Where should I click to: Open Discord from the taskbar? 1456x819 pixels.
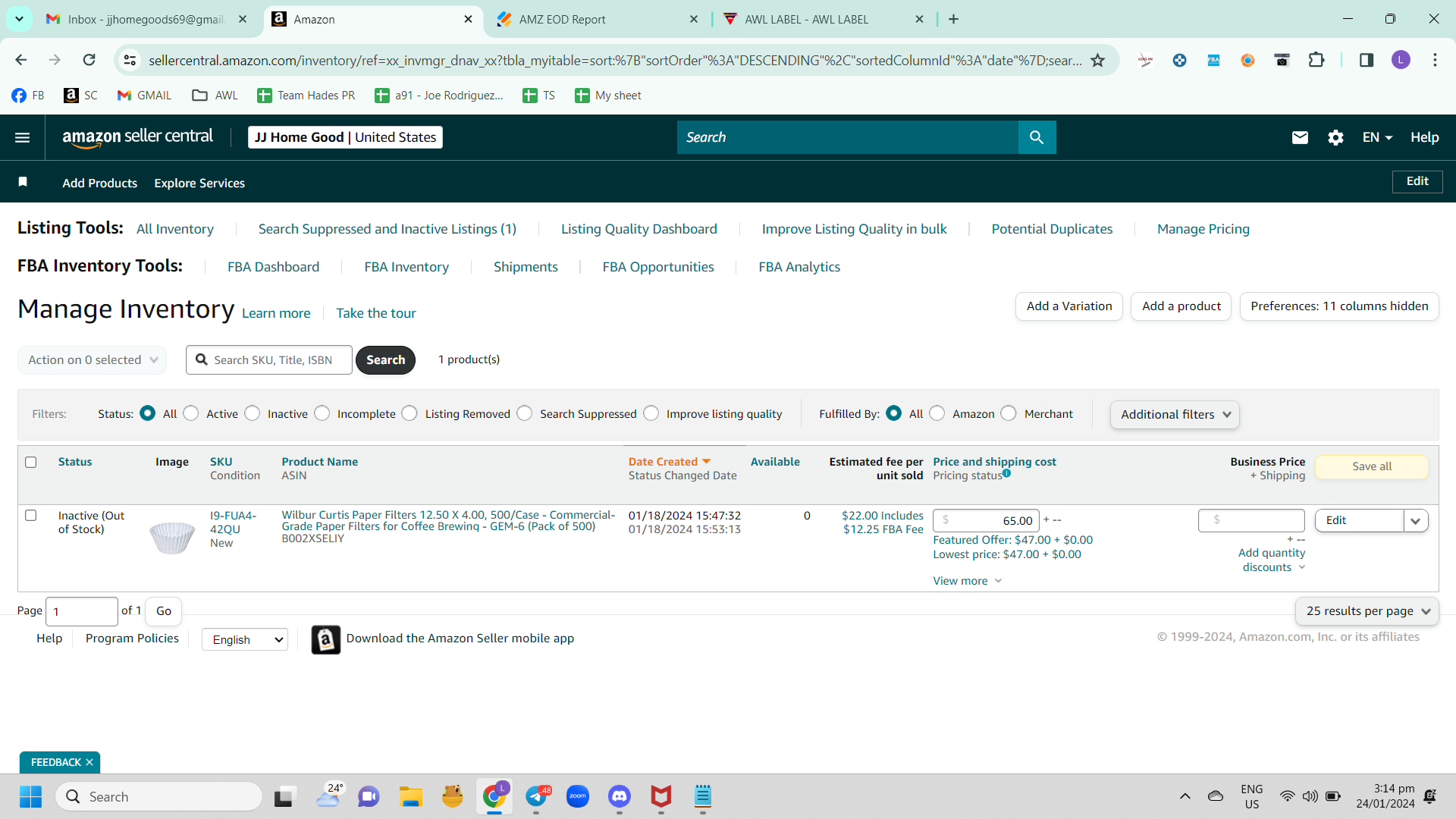[620, 796]
